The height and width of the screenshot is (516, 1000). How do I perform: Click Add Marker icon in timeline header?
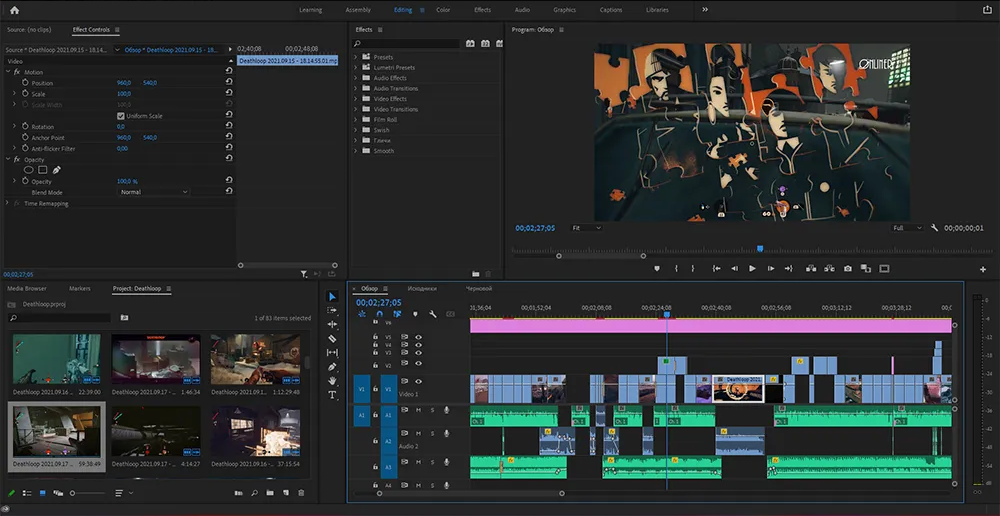(x=415, y=314)
